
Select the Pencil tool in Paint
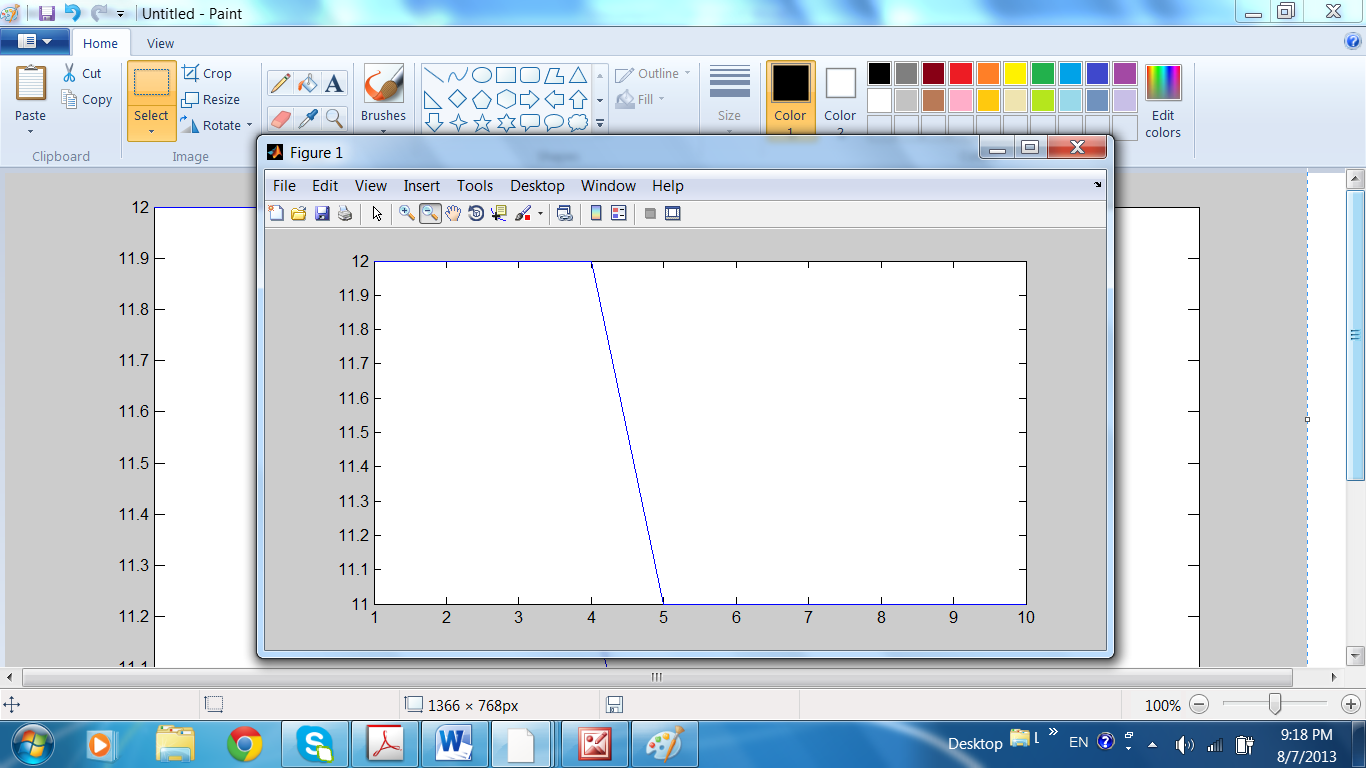(x=281, y=84)
